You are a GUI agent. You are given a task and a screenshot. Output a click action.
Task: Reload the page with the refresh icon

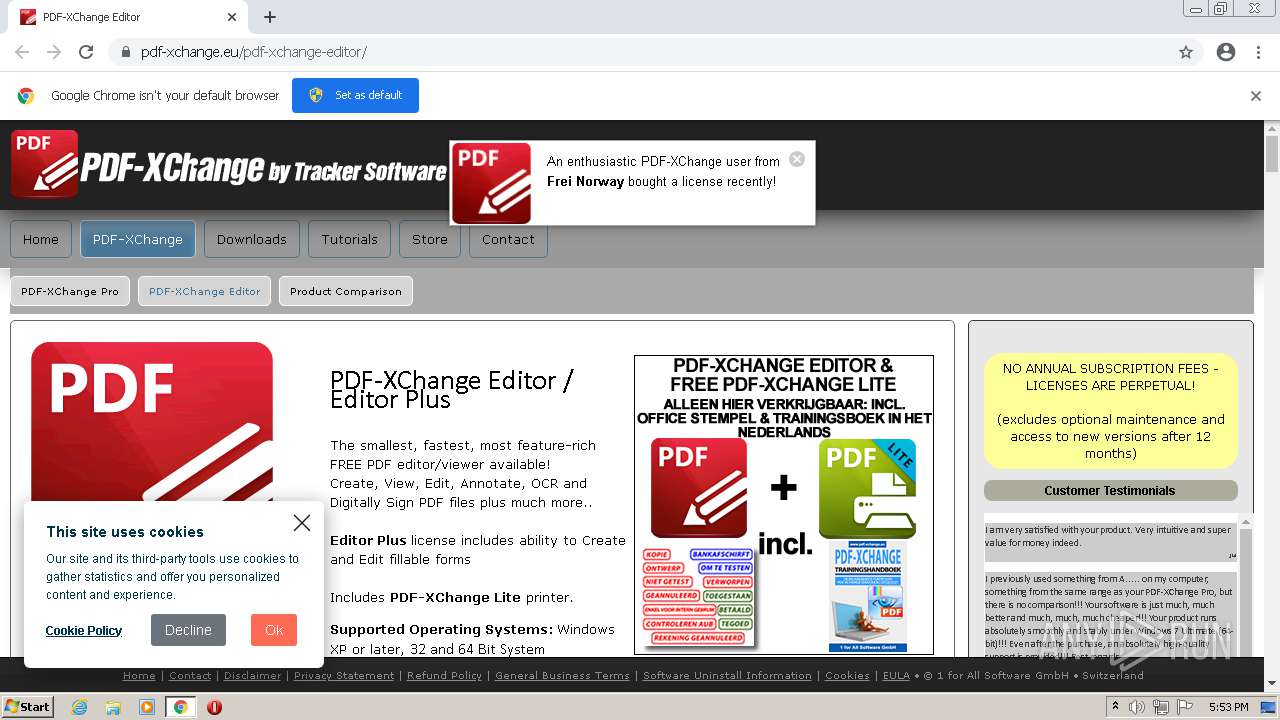pos(86,52)
